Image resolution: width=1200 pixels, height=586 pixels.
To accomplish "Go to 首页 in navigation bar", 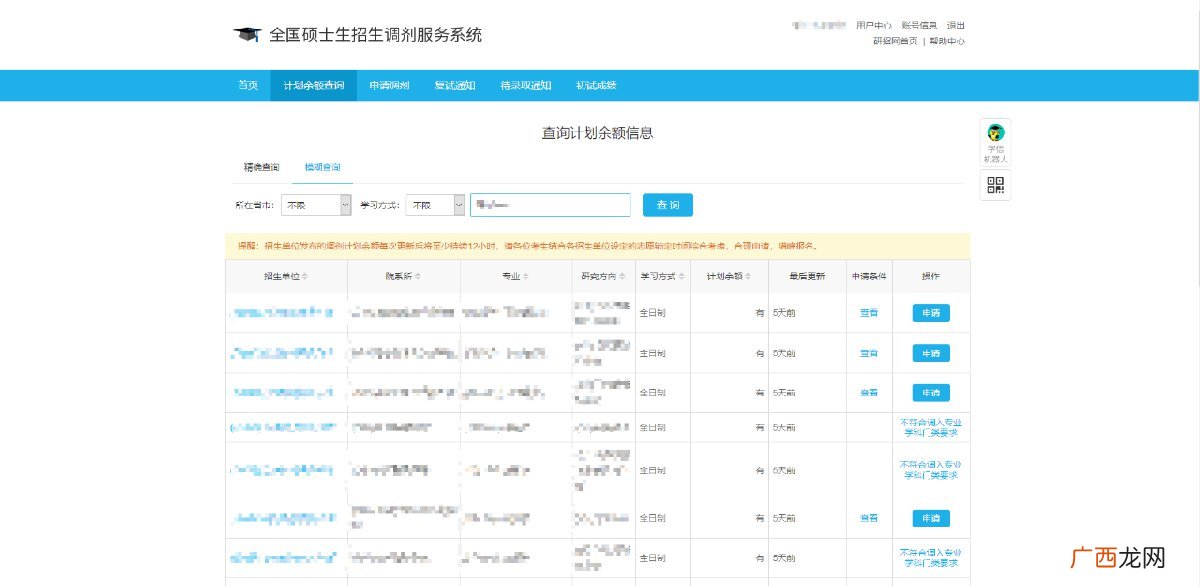I will [248, 86].
